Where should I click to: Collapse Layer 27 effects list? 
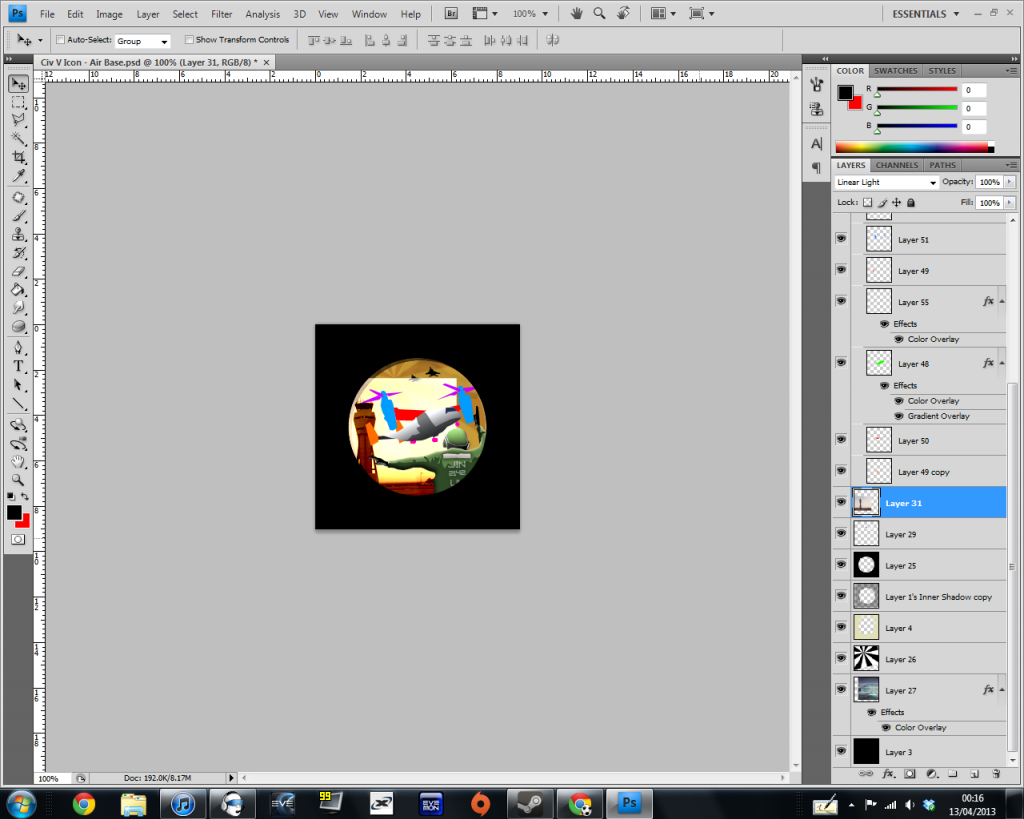(1002, 689)
